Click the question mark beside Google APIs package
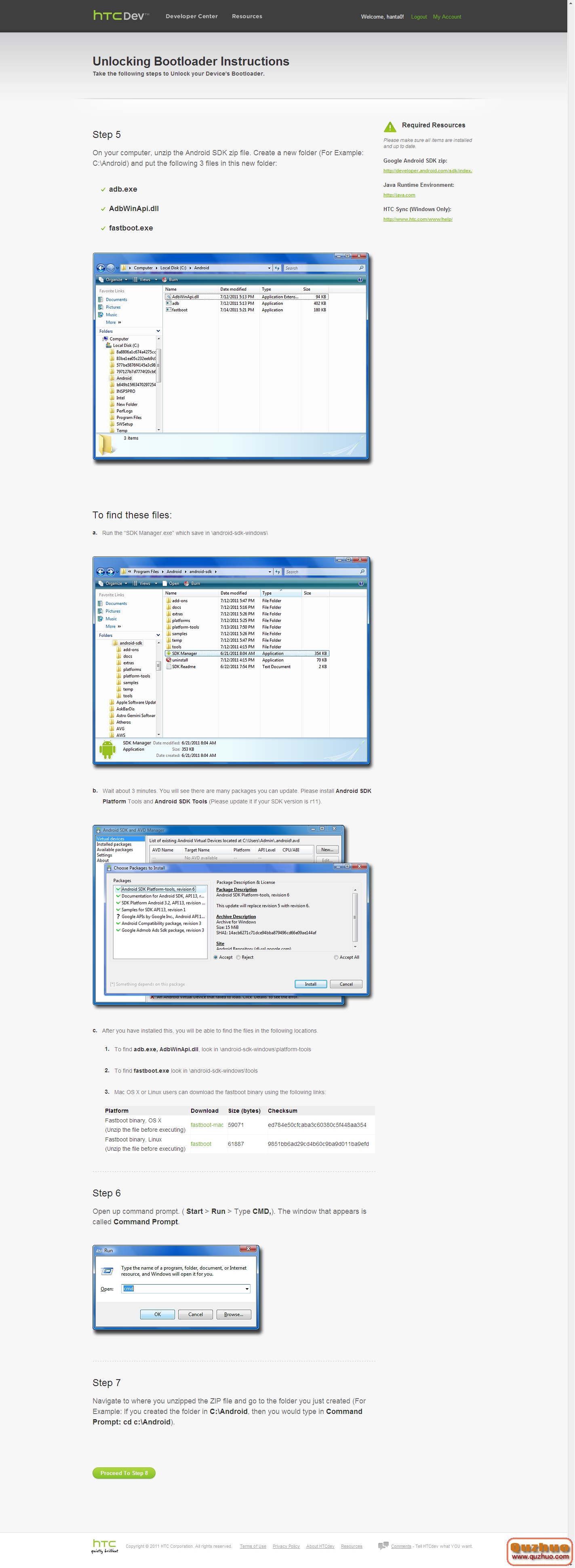 pyautogui.click(x=118, y=916)
